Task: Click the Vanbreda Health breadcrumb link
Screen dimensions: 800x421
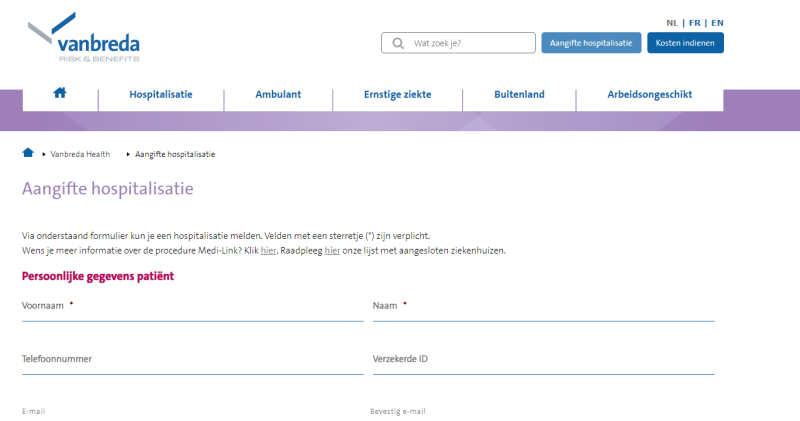Action: pyautogui.click(x=80, y=154)
